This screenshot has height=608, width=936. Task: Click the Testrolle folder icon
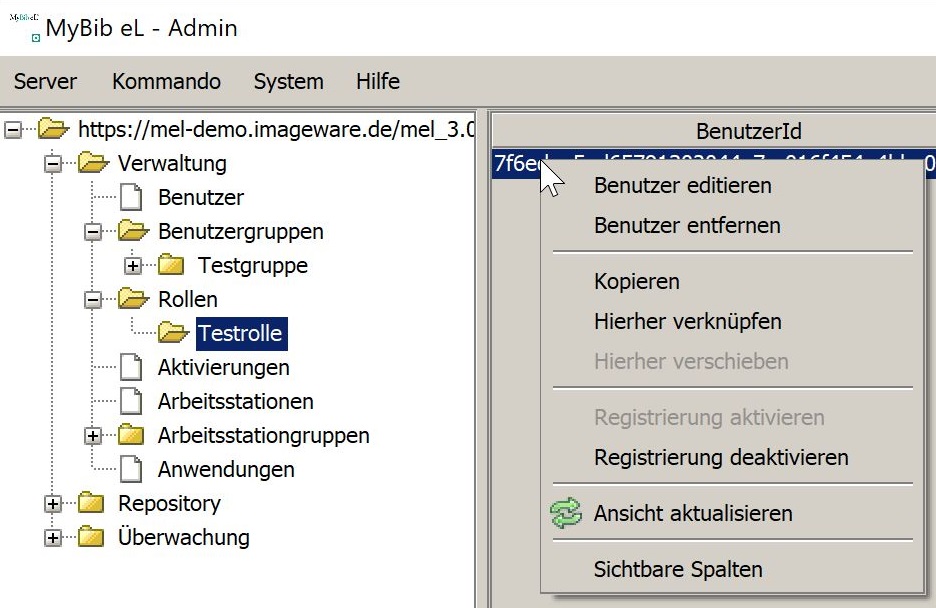pos(173,333)
